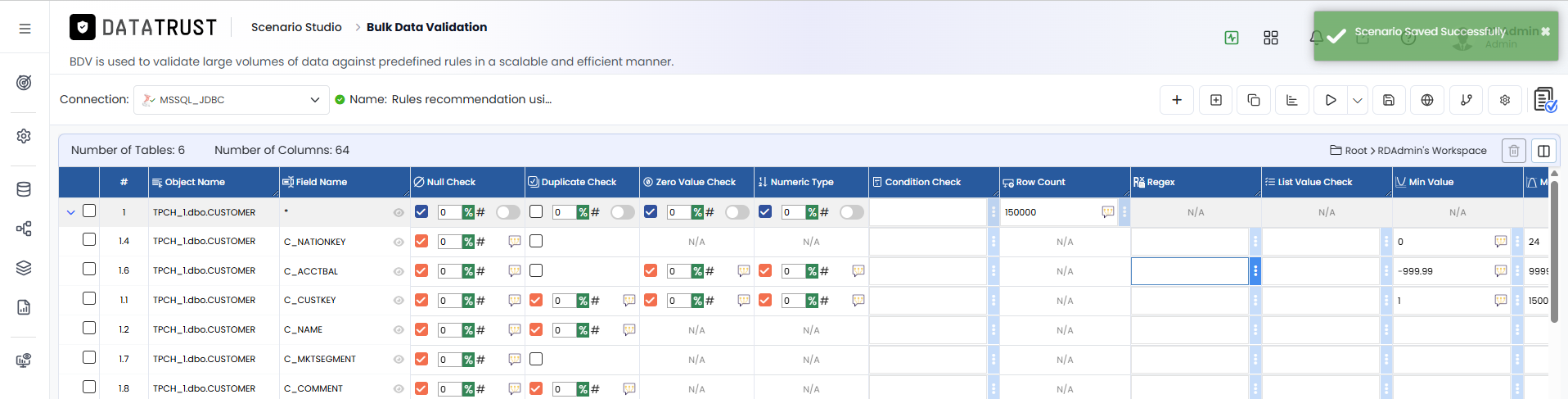The height and width of the screenshot is (399, 1568).
Task: Toggle Null Check switch for CUSTOMER row 1
Action: 508,212
